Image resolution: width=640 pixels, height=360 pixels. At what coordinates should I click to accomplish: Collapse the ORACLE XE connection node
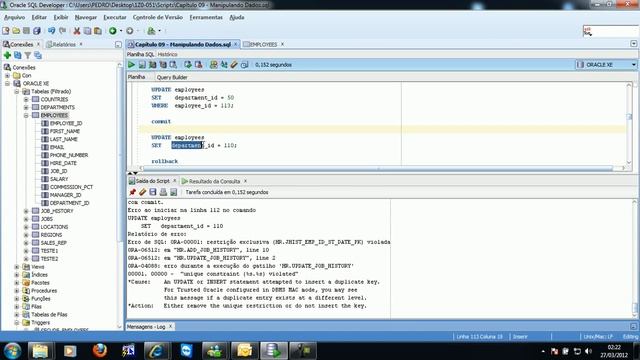(7, 83)
